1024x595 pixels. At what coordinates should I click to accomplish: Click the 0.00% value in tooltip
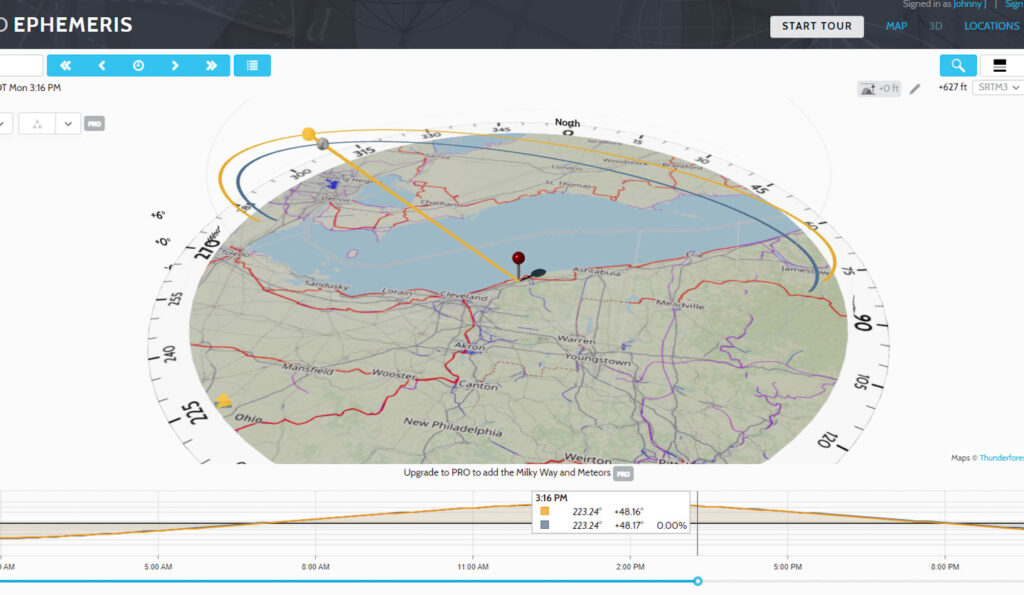tap(671, 525)
